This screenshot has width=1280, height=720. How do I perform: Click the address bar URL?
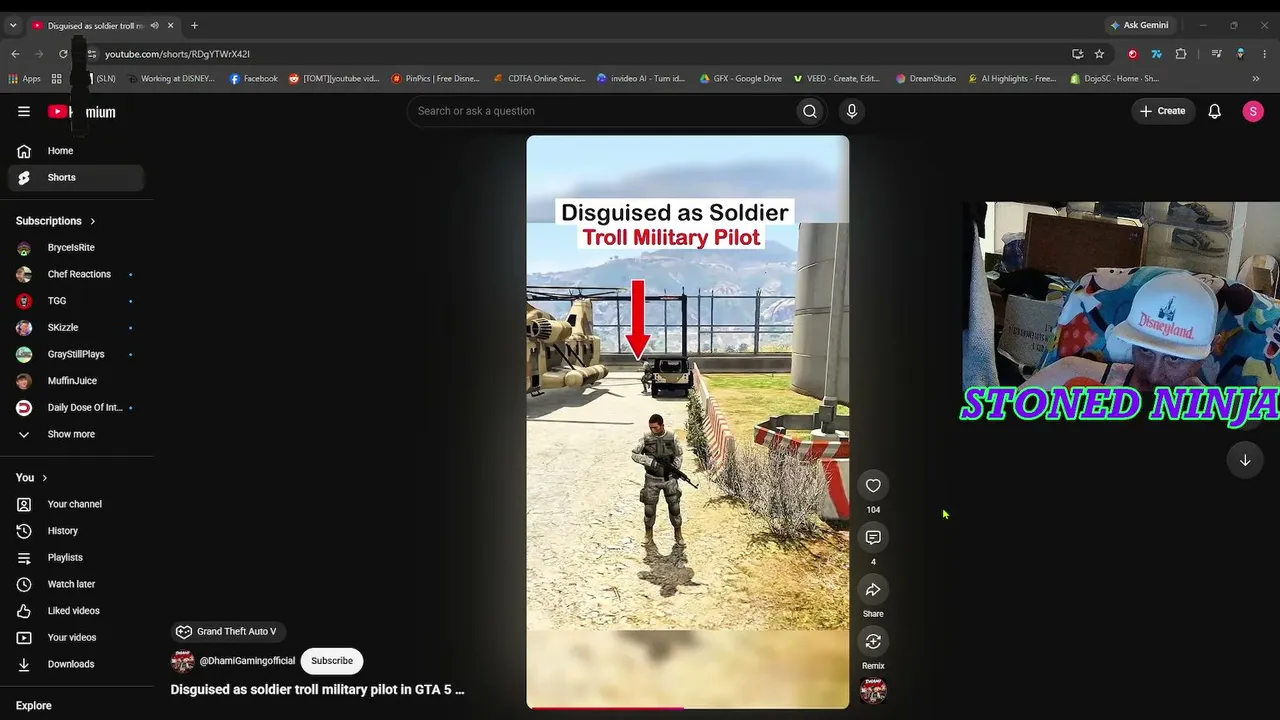click(x=177, y=54)
